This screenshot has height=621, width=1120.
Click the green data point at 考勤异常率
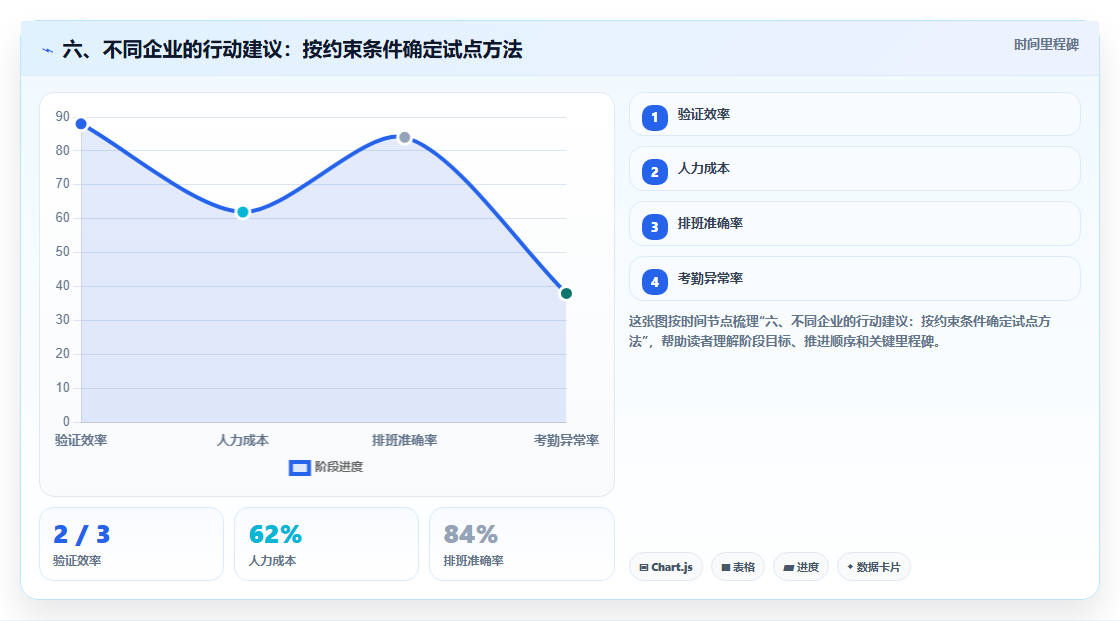point(566,294)
